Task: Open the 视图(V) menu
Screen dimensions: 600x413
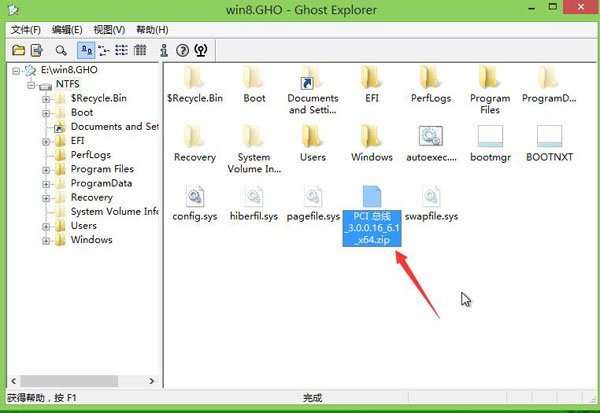Action: tap(109, 30)
